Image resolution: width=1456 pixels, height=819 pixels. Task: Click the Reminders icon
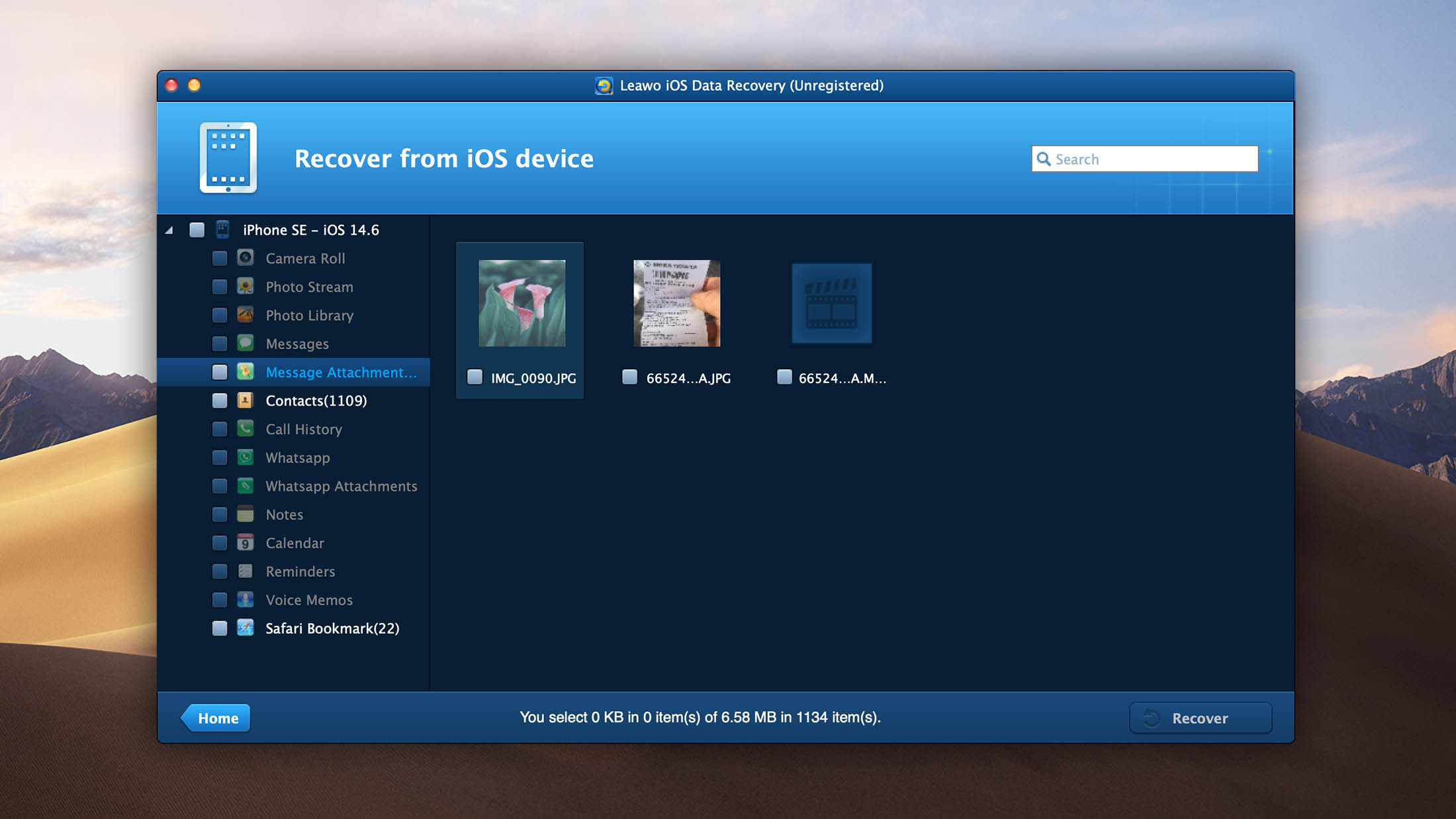click(x=246, y=571)
